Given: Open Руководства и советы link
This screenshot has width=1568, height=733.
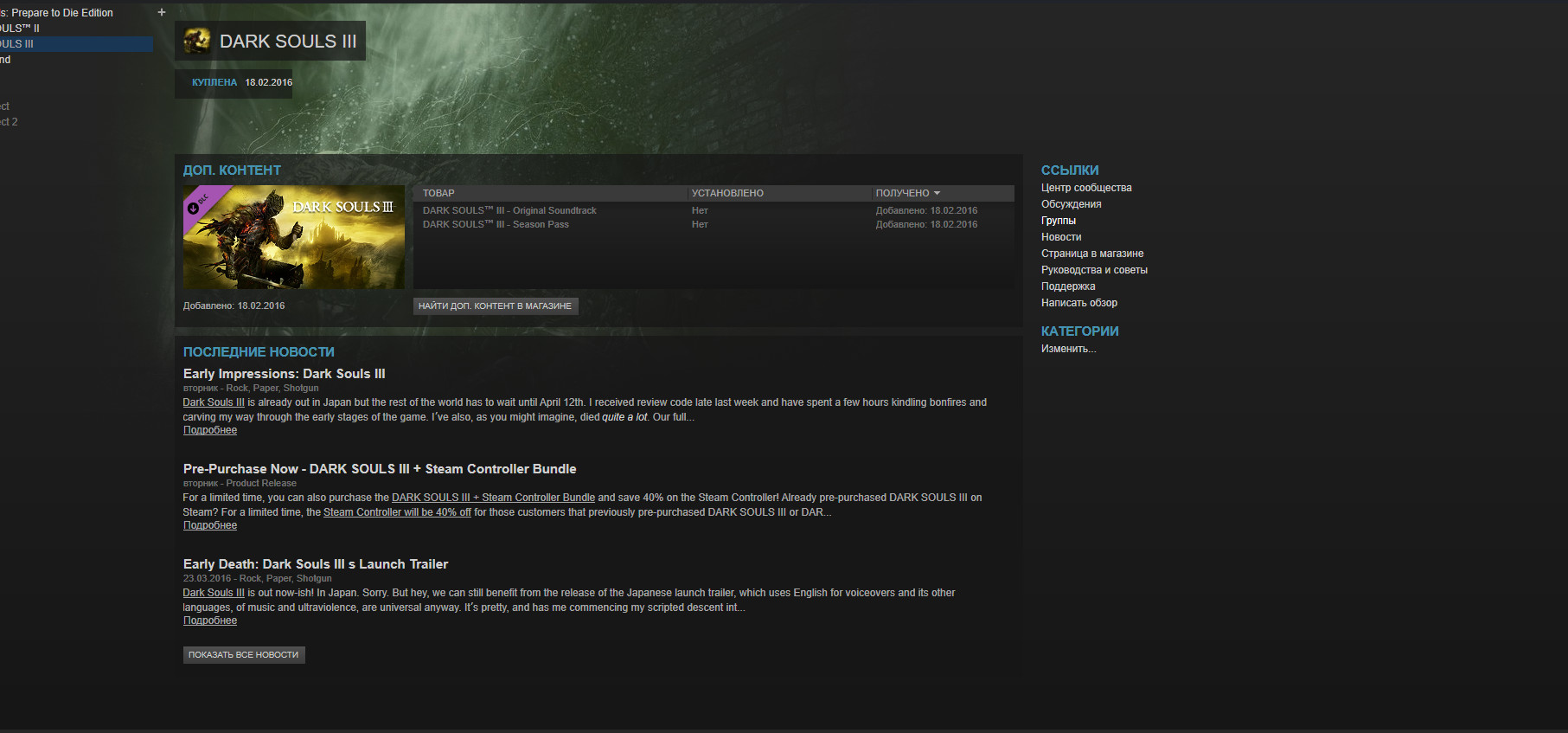Looking at the screenshot, I should point(1095,270).
